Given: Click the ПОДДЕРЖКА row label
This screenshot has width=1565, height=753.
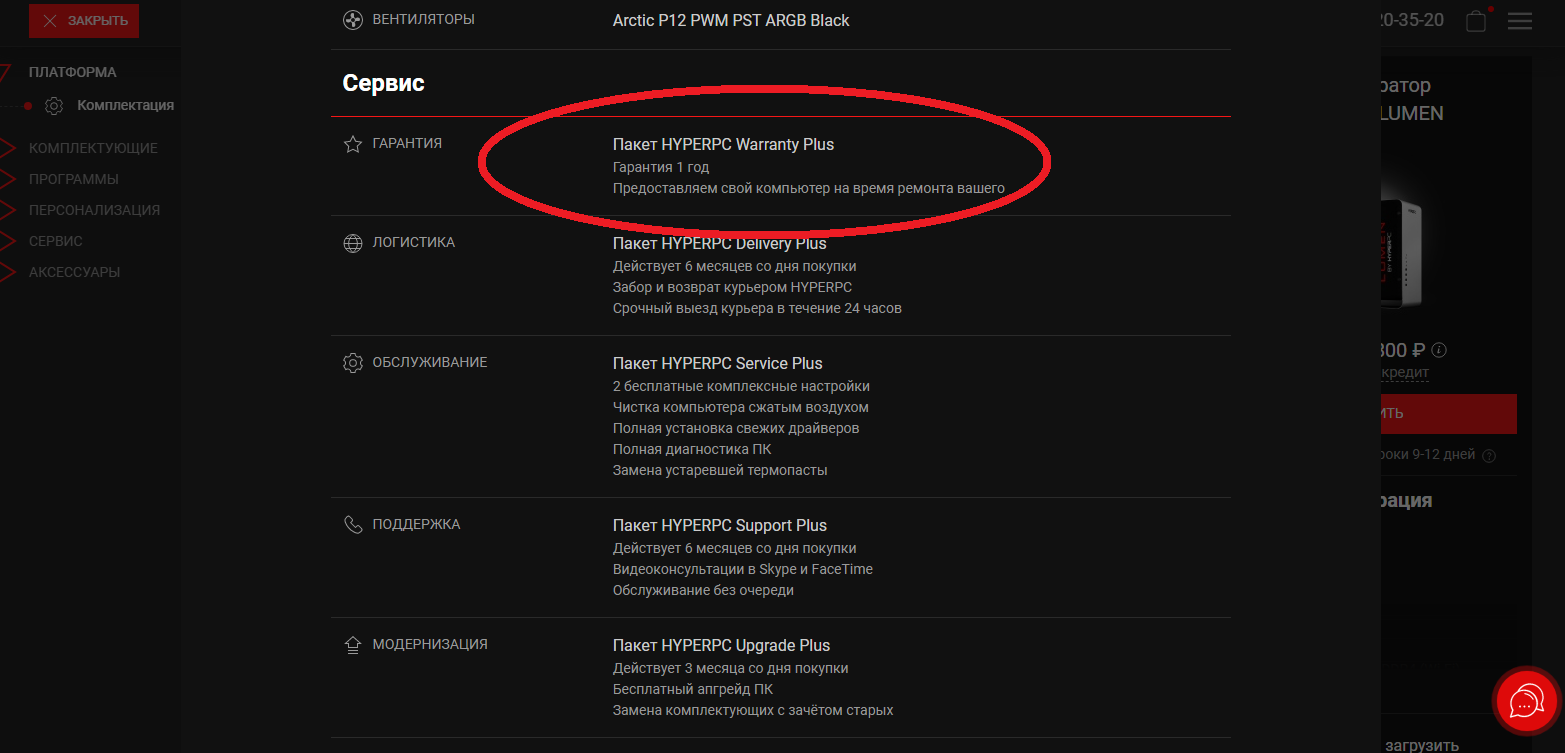Looking at the screenshot, I should (x=416, y=524).
